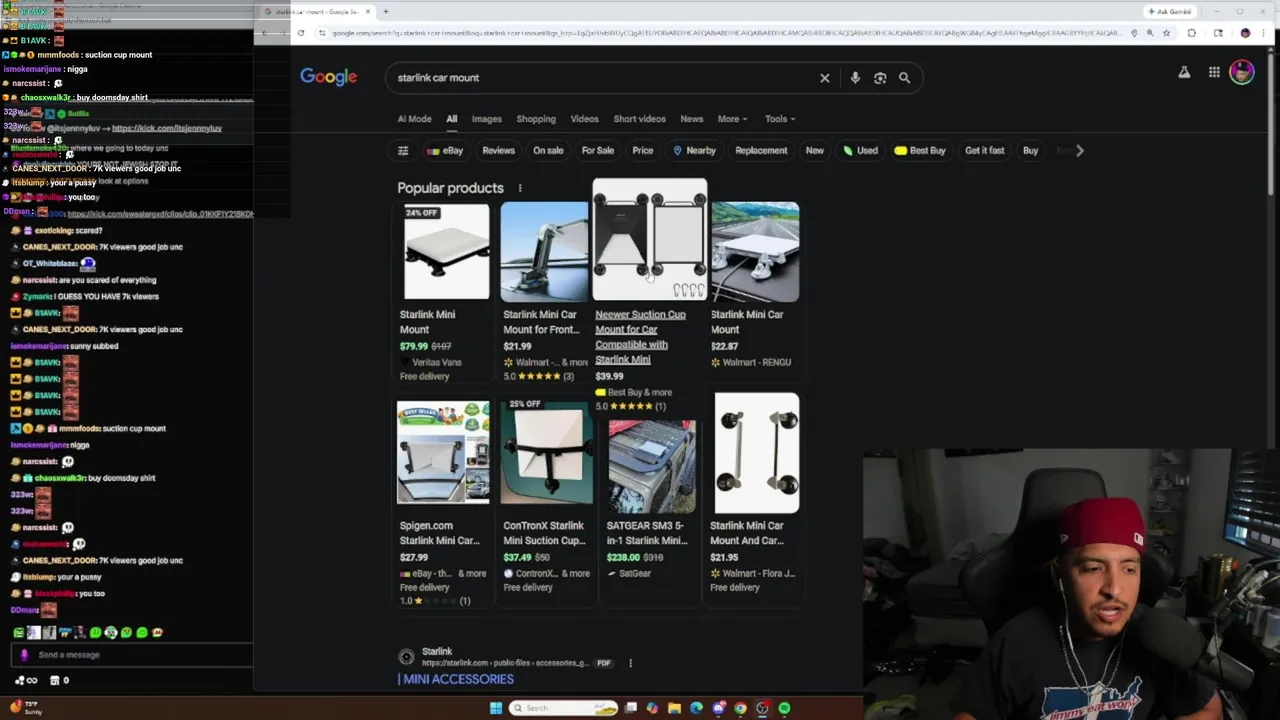Screen dimensions: 1280x720
Task: Open Popular products options menu
Action: [x=519, y=188]
